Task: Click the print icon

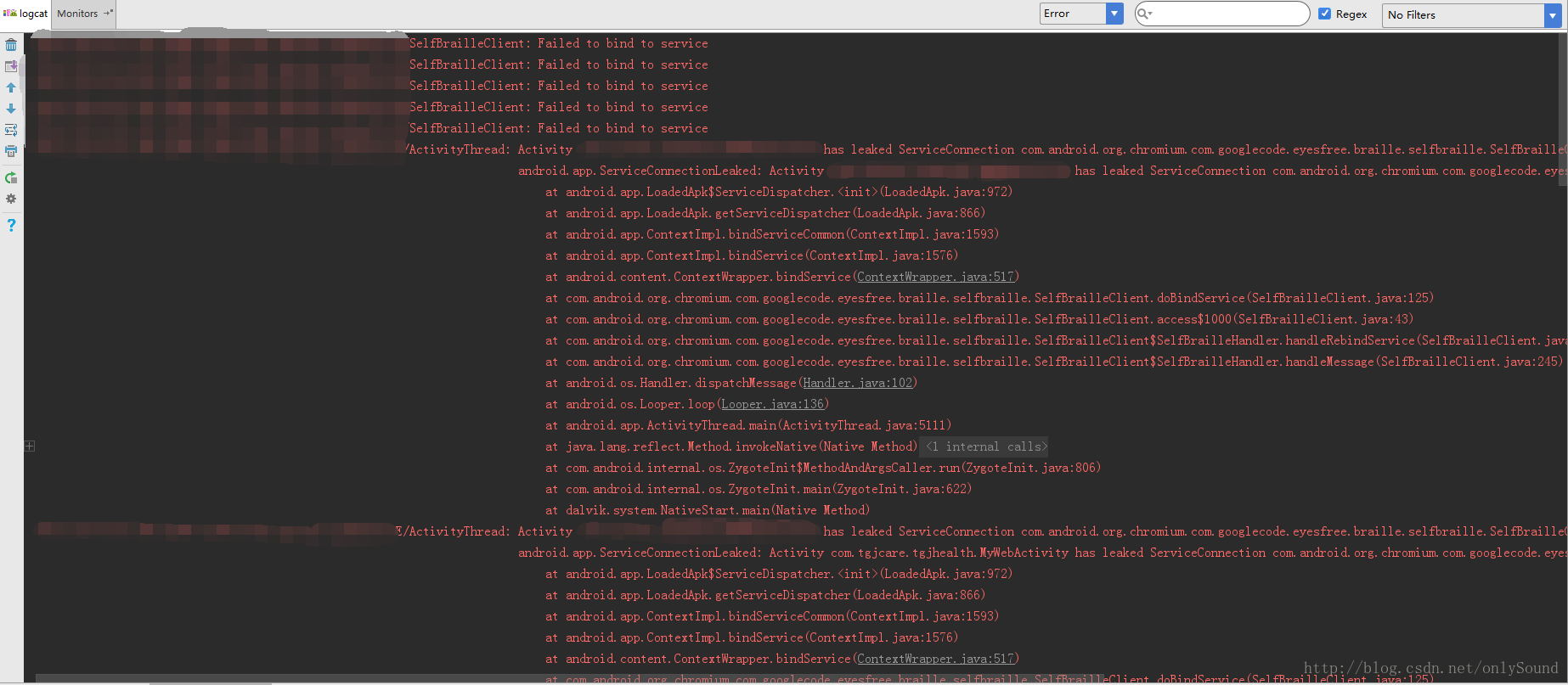Action: pos(11,151)
